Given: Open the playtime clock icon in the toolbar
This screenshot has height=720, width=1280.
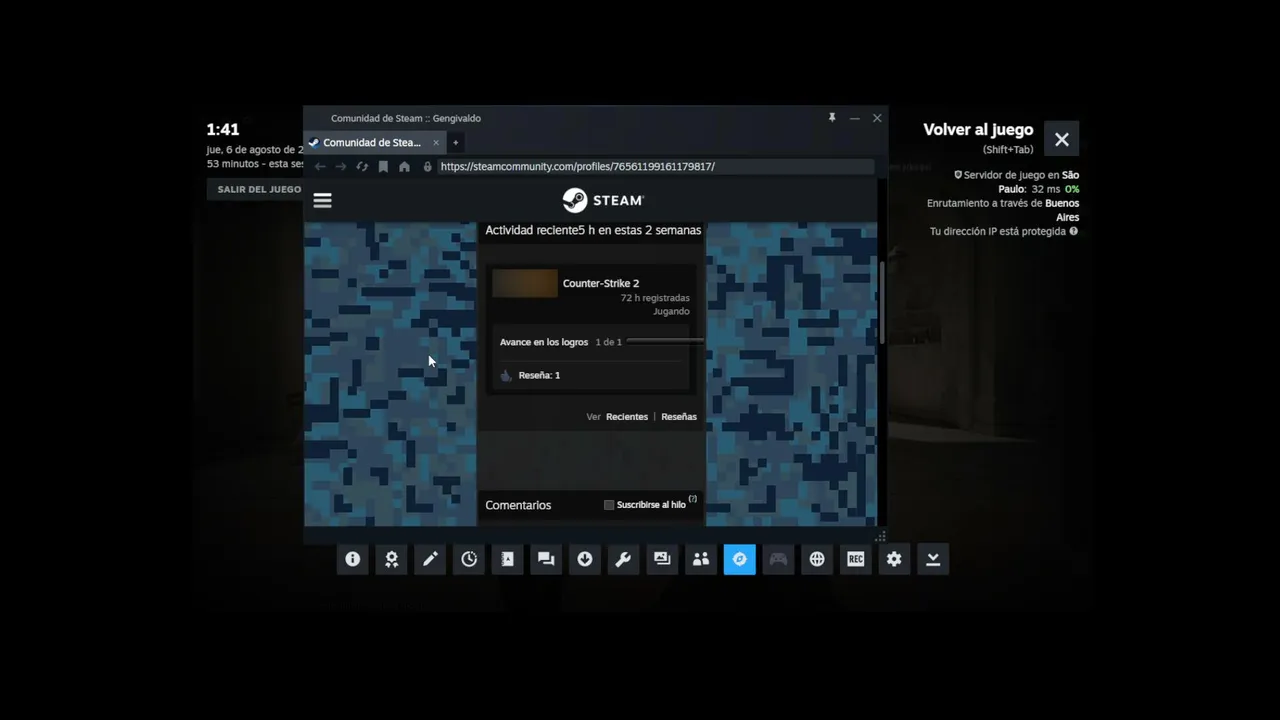Looking at the screenshot, I should (469, 559).
